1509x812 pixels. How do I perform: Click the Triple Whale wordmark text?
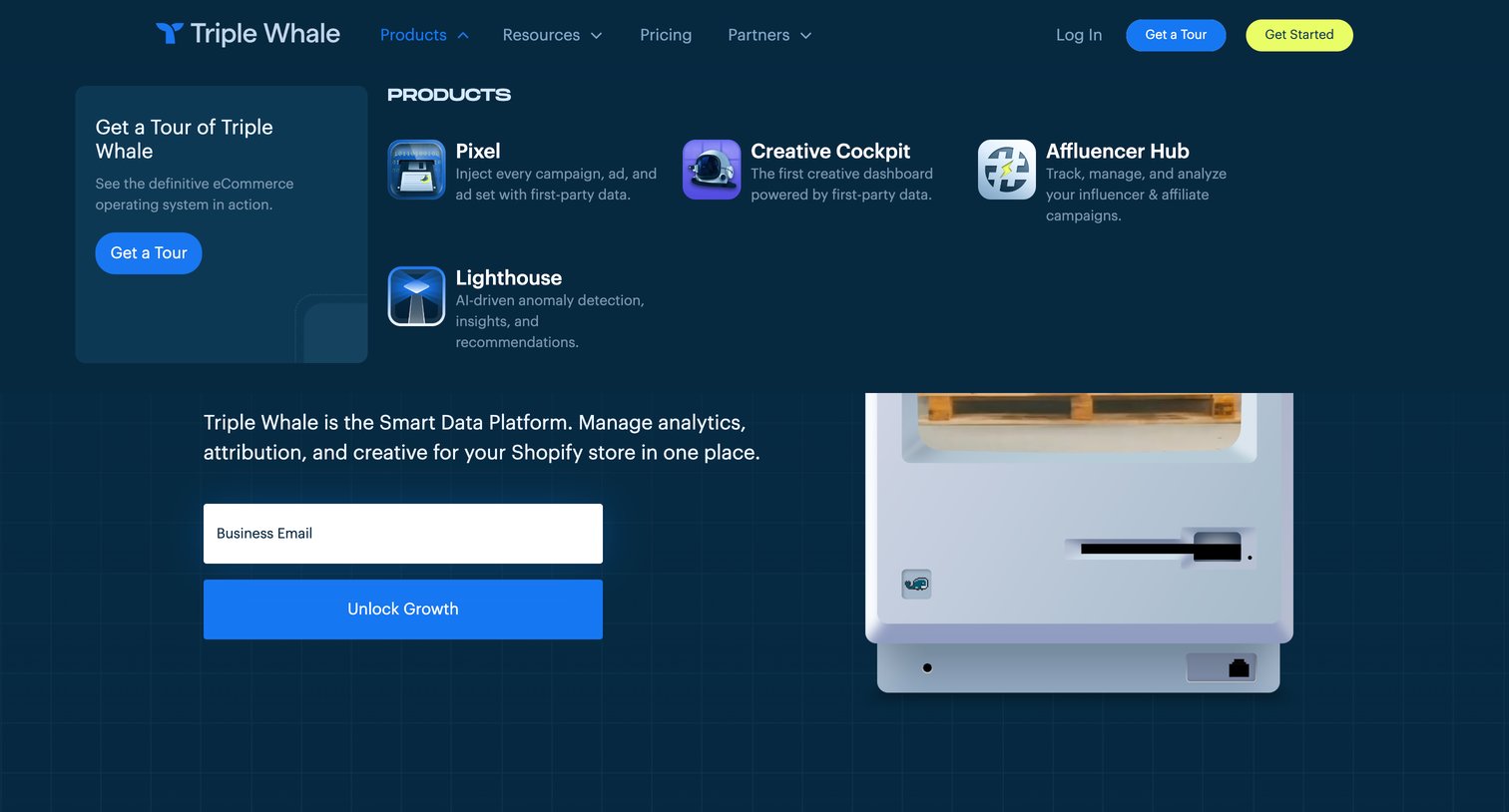click(265, 34)
